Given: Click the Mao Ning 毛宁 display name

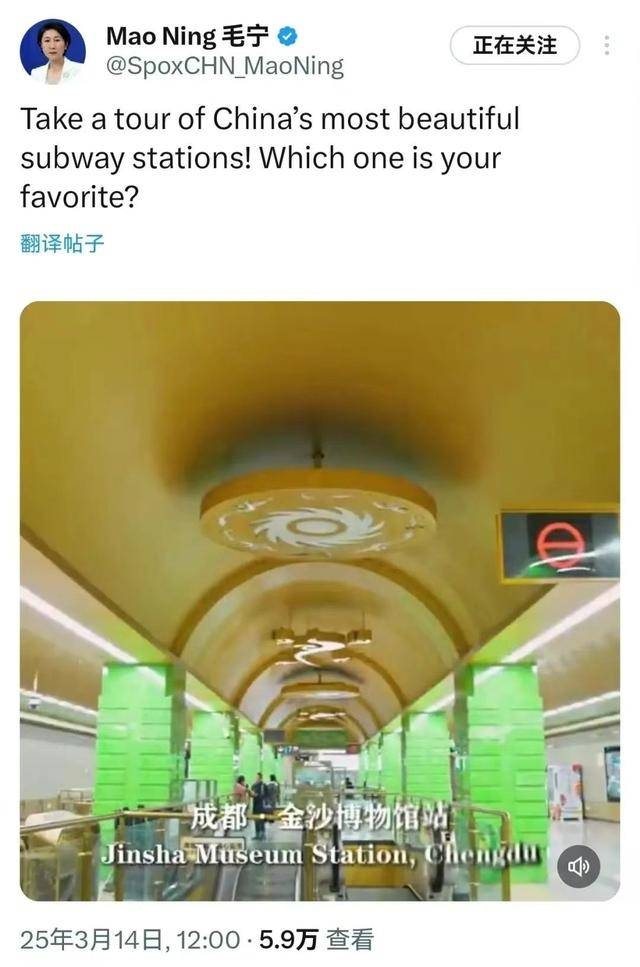Looking at the screenshot, I should [187, 36].
